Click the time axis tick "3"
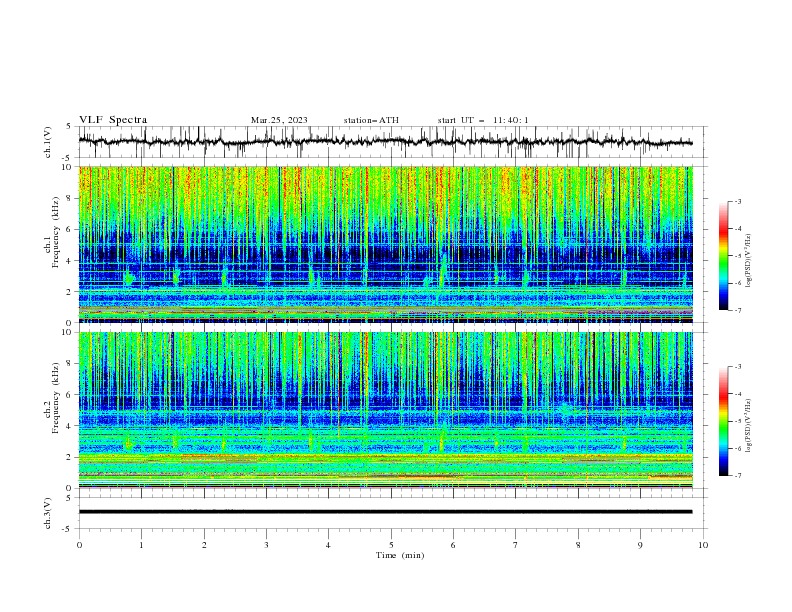This screenshot has height=612, width=792. pos(267,545)
